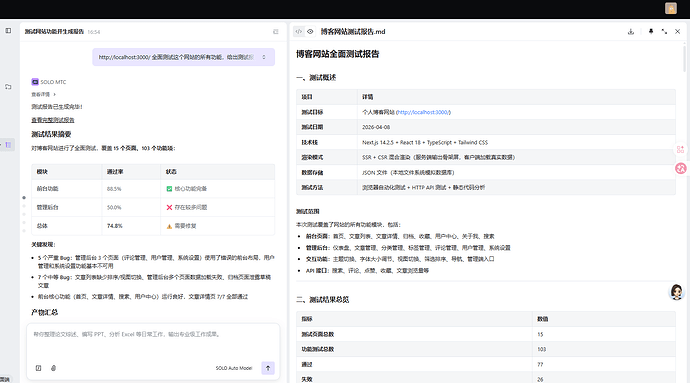Select the 管理后台 row in summary table
The image size is (690, 383).
(x=153, y=207)
